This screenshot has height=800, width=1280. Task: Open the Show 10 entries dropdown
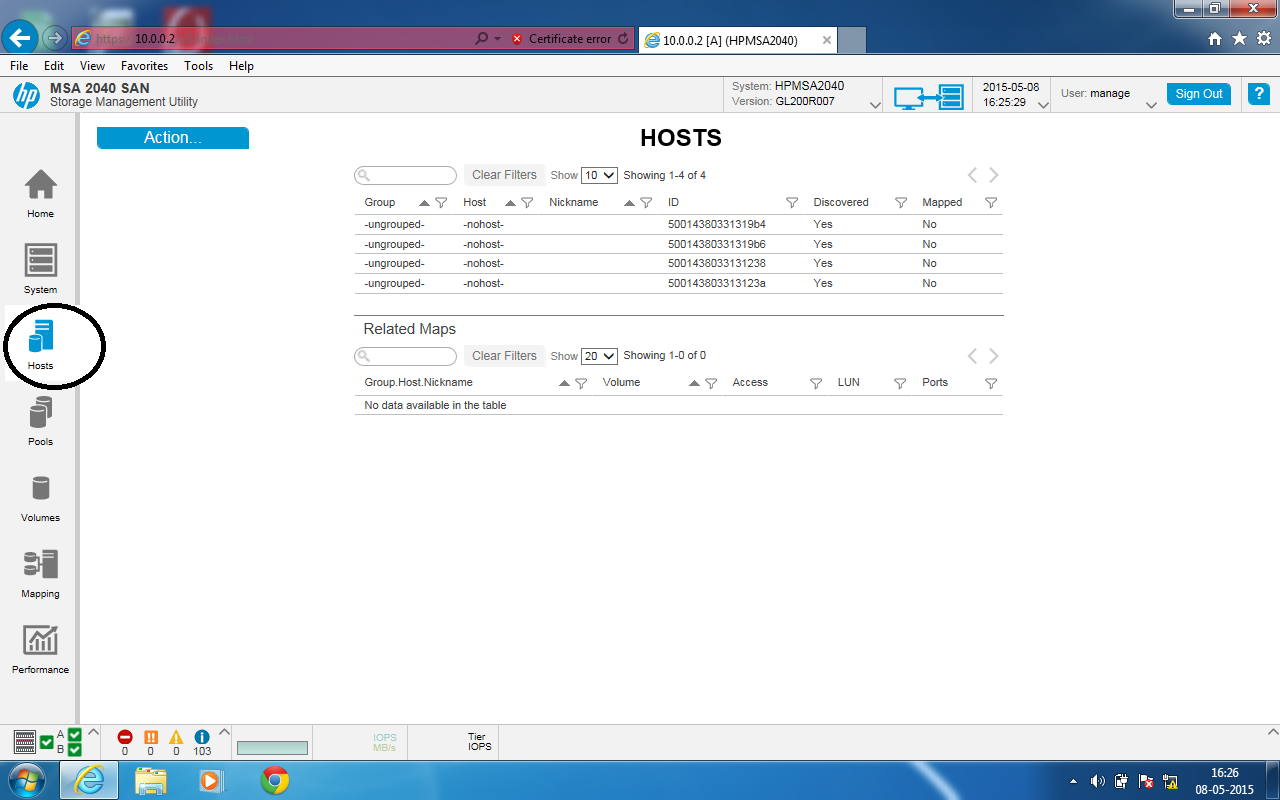598,175
